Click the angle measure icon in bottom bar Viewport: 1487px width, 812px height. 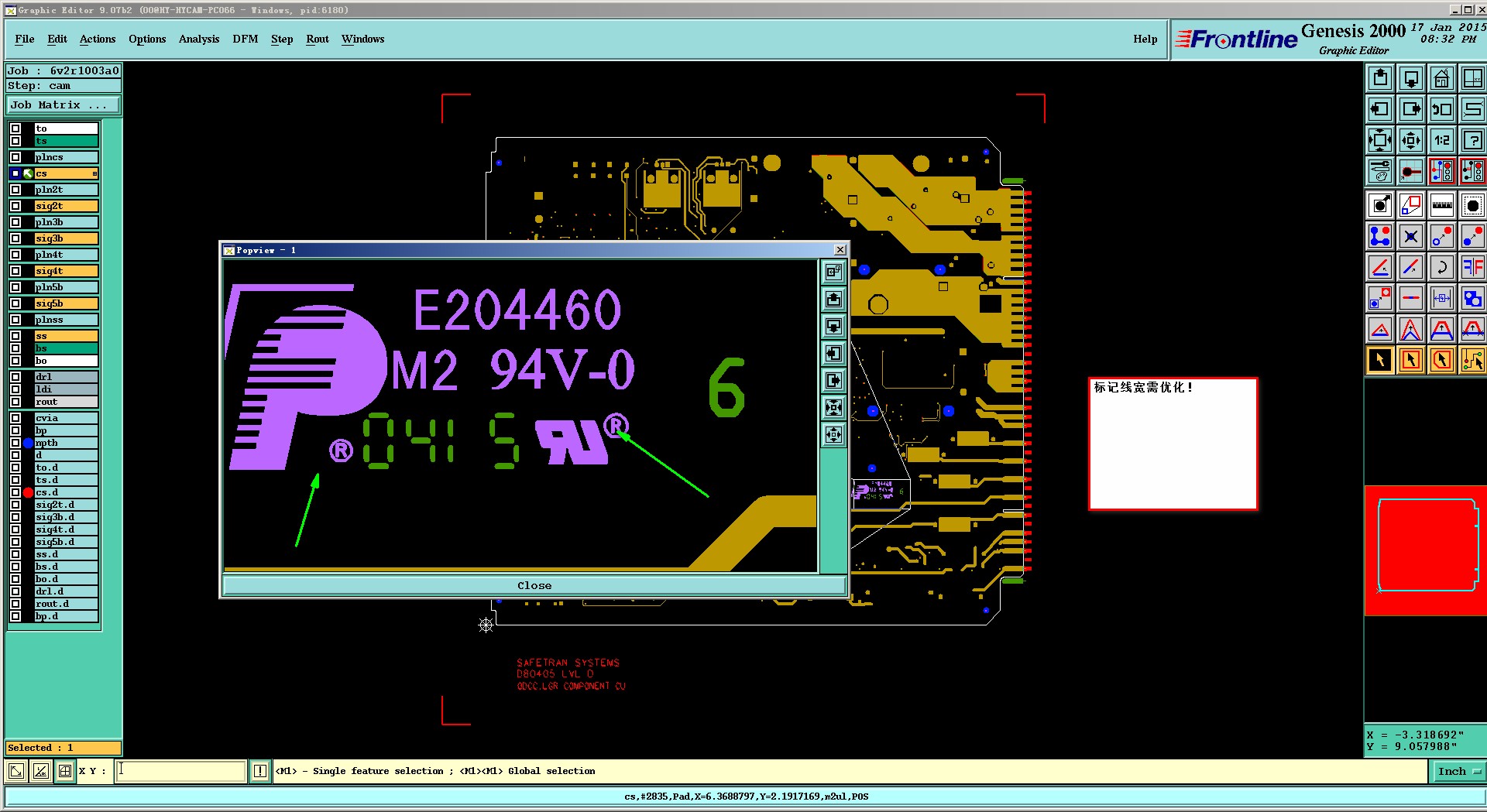coord(41,771)
